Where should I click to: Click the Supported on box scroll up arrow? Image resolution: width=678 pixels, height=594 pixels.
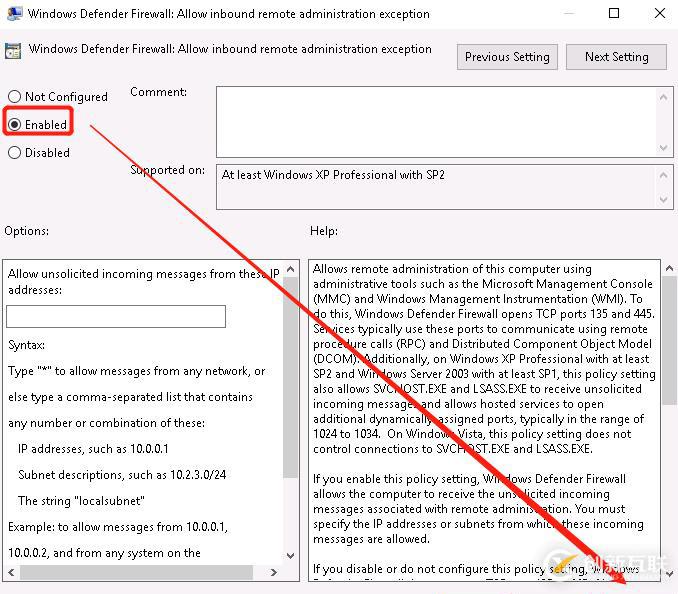[665, 174]
